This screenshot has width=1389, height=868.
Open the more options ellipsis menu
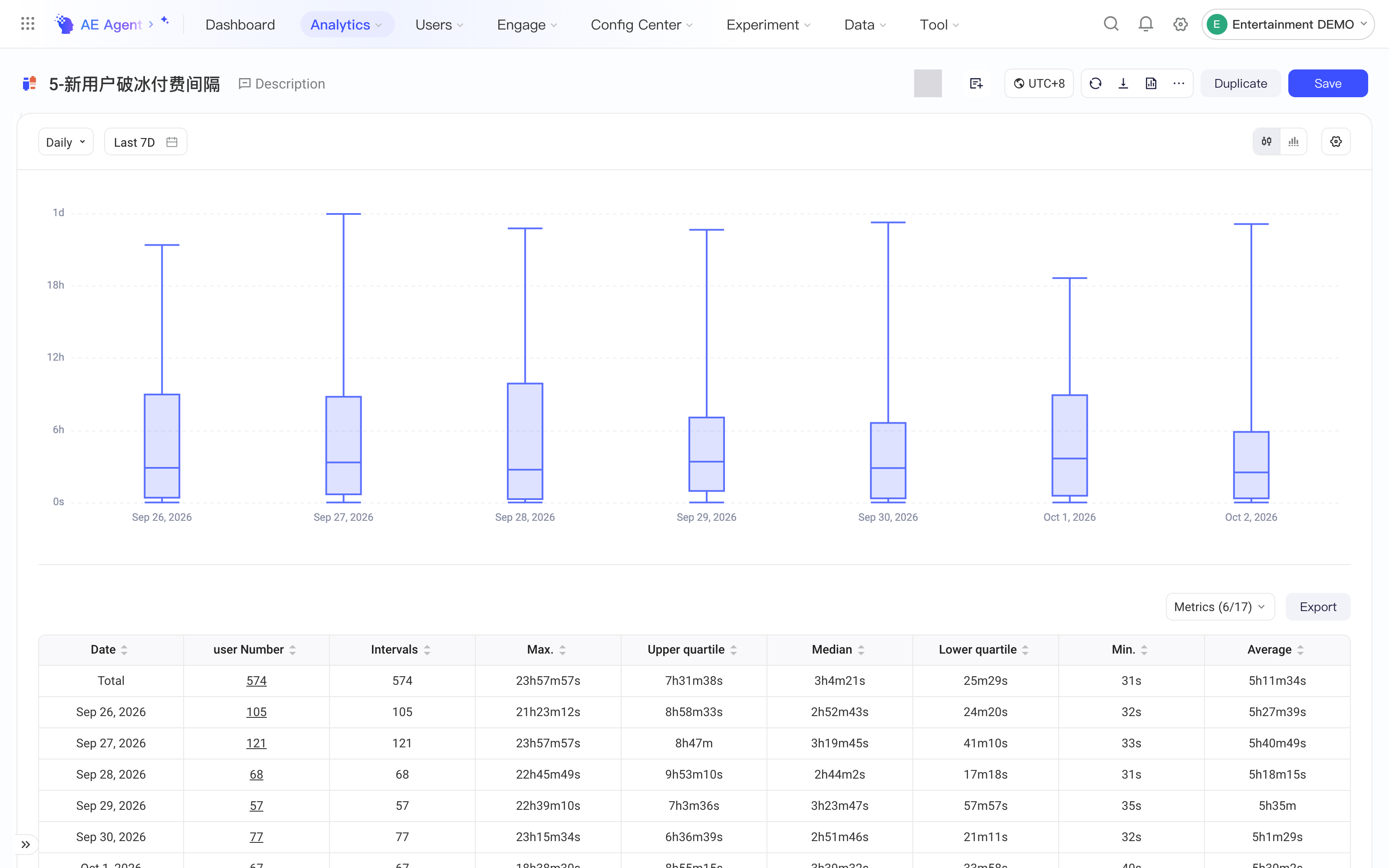click(1178, 84)
